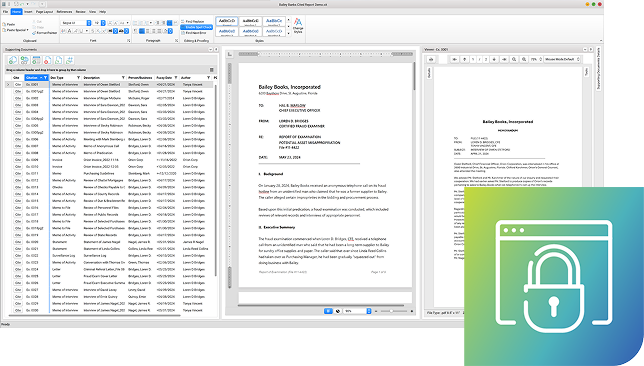Open the font size dropdown
644x366 pixels.
(x=103, y=23)
